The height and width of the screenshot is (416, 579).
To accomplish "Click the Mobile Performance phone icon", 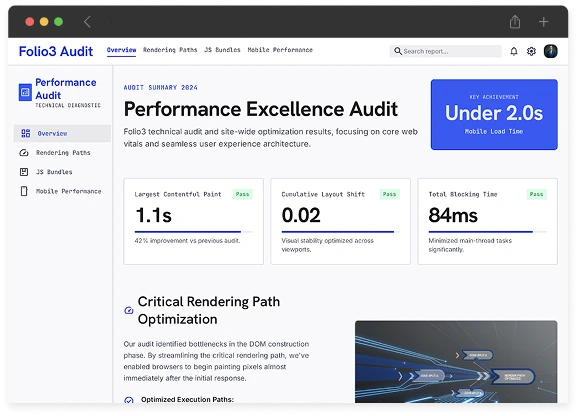I will coord(24,191).
